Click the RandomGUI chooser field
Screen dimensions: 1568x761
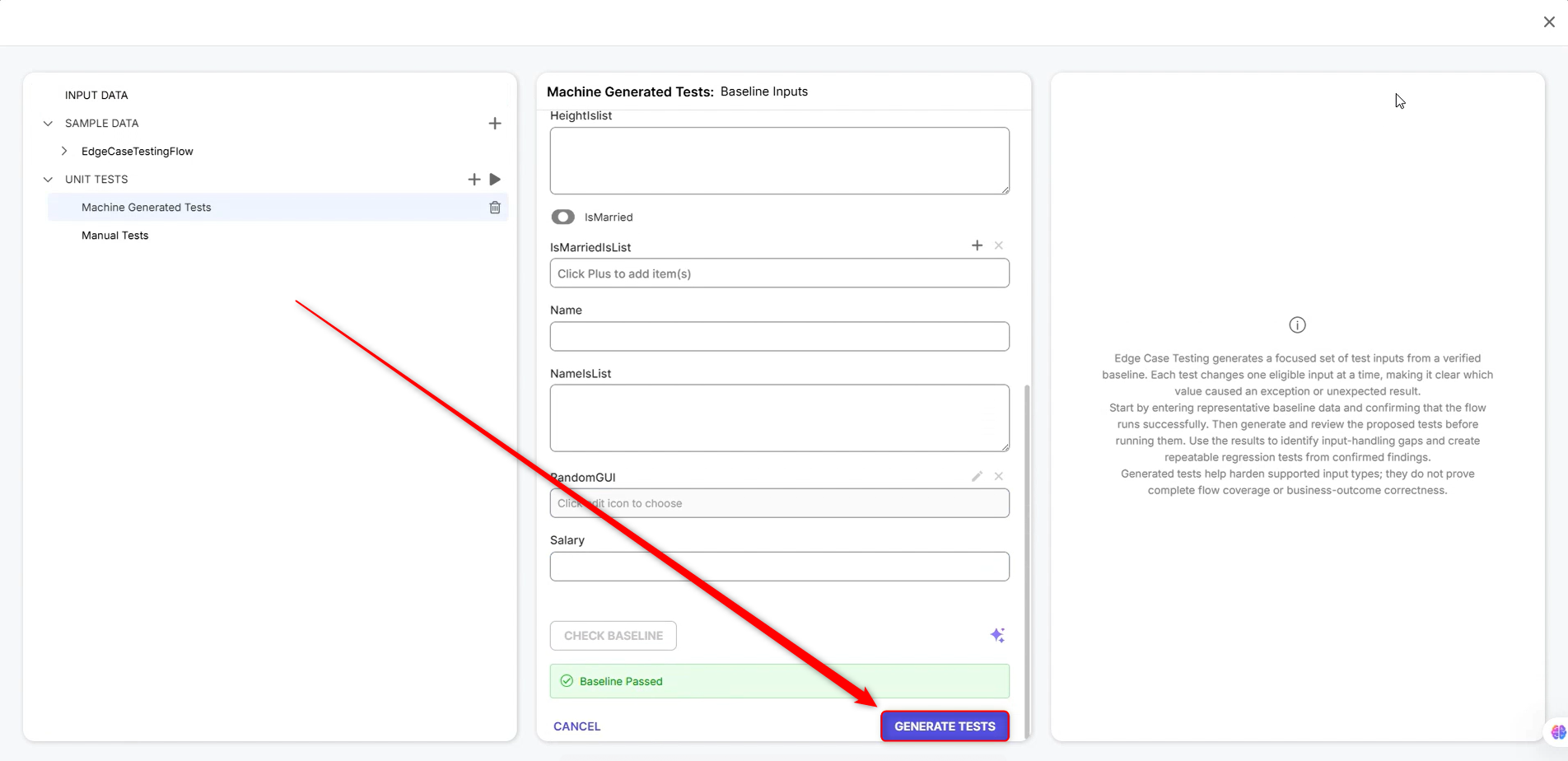[x=780, y=503]
